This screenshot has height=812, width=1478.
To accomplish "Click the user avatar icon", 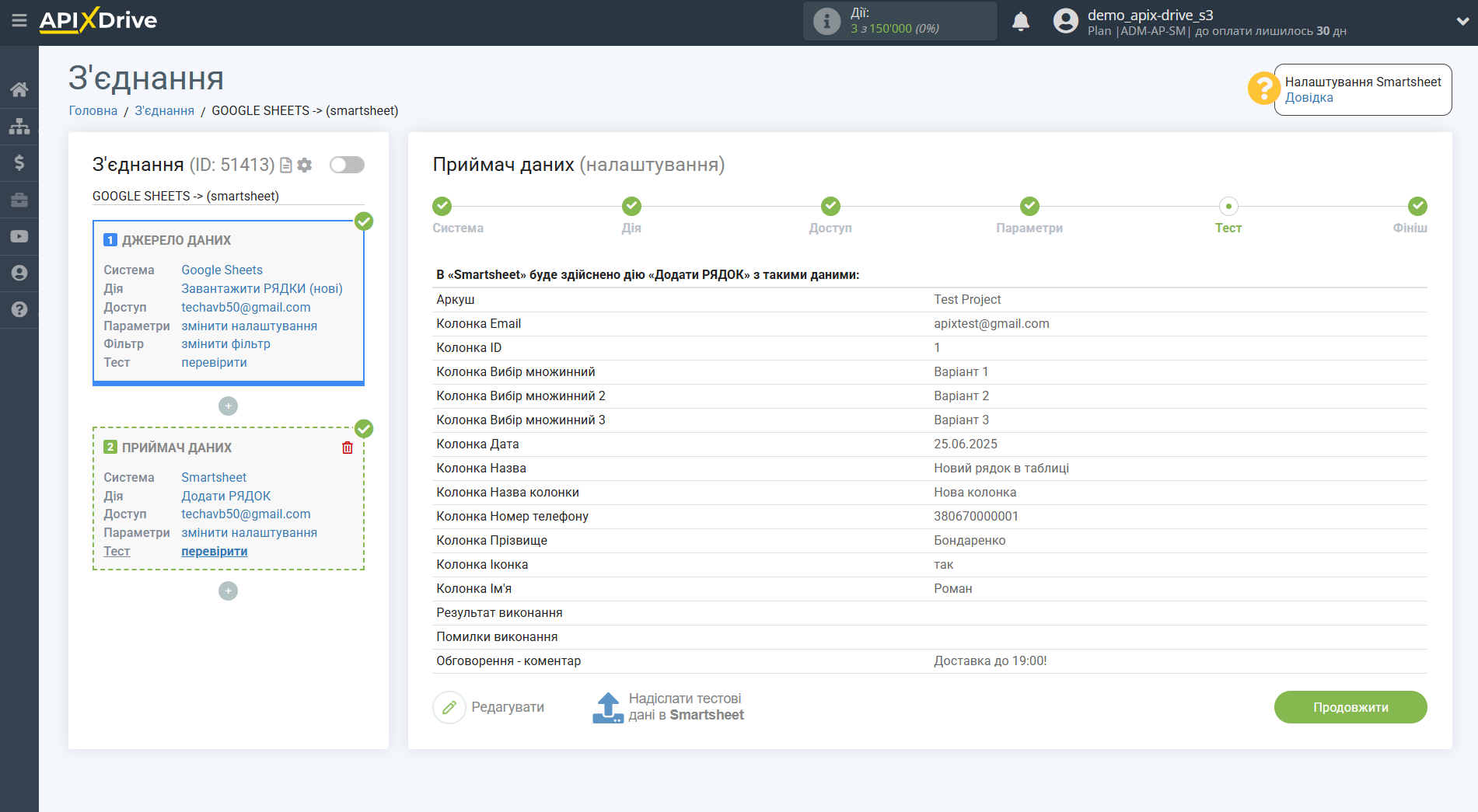I will coord(1066,21).
